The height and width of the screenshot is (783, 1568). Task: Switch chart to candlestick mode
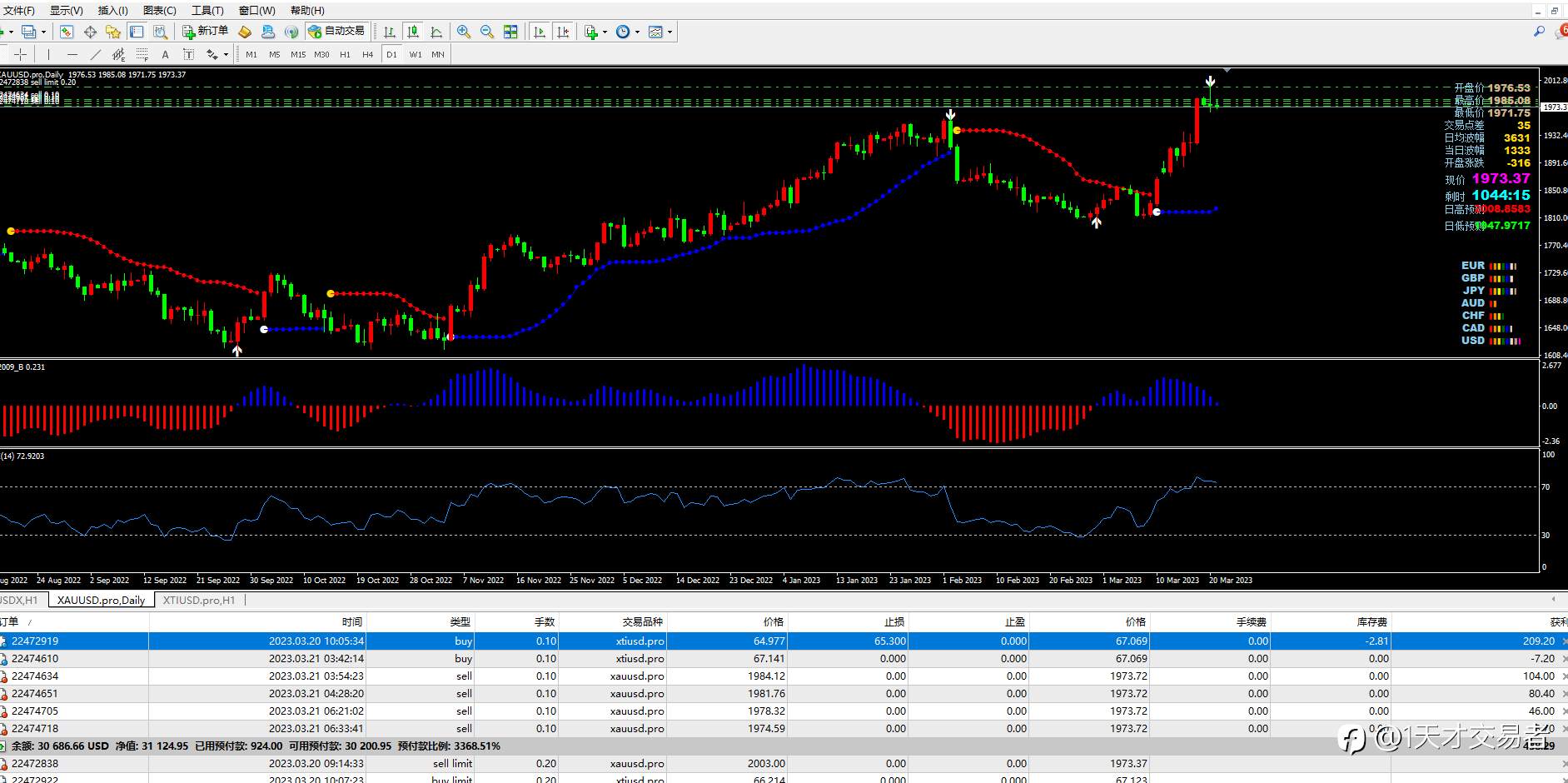tap(413, 32)
